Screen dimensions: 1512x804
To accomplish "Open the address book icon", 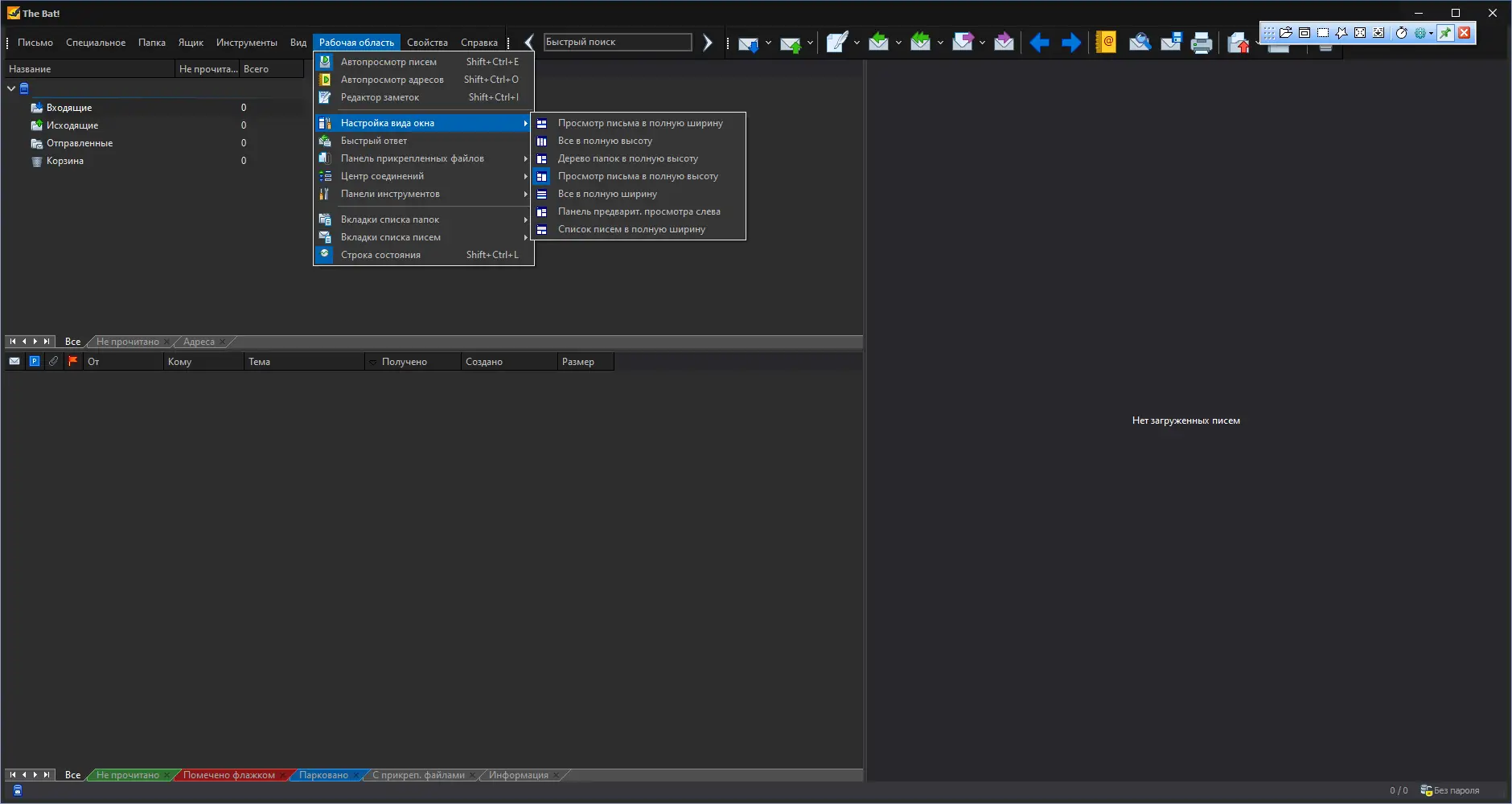I will pos(1107,42).
